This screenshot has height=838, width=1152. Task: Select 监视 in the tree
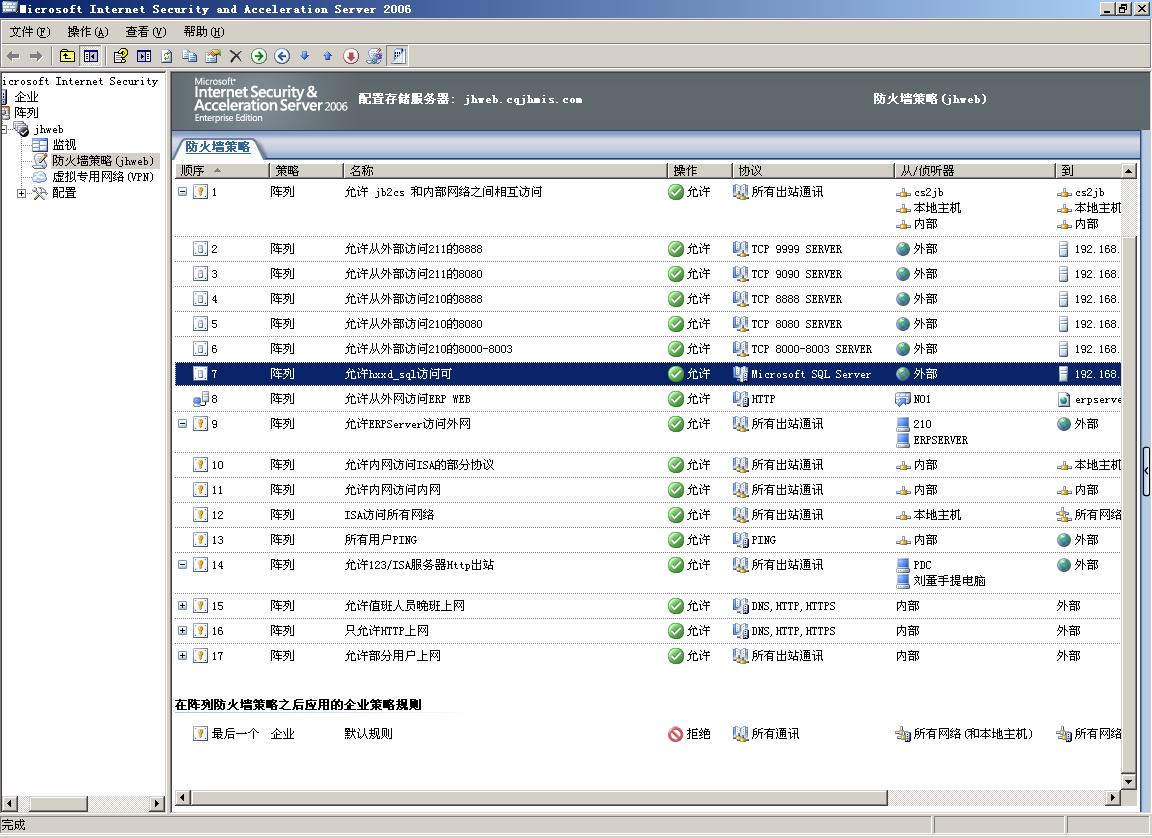tap(64, 145)
